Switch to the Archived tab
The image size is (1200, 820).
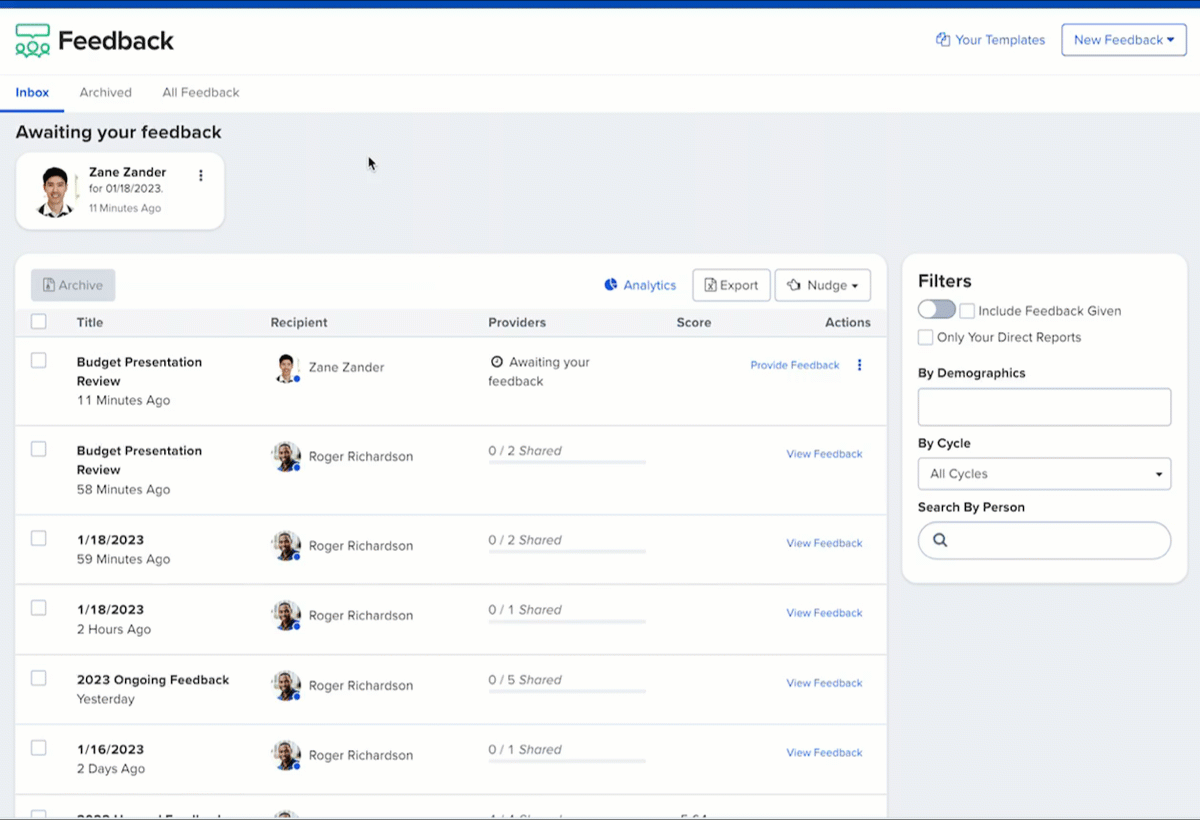pos(105,92)
